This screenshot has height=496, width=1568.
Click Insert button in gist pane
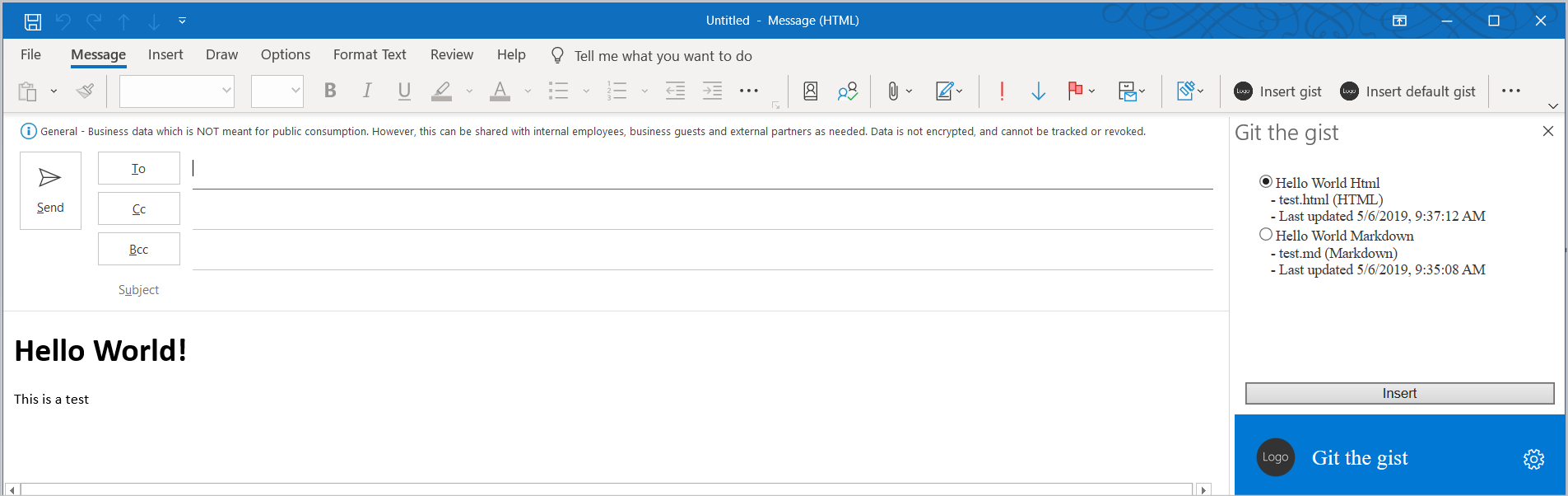(1399, 393)
